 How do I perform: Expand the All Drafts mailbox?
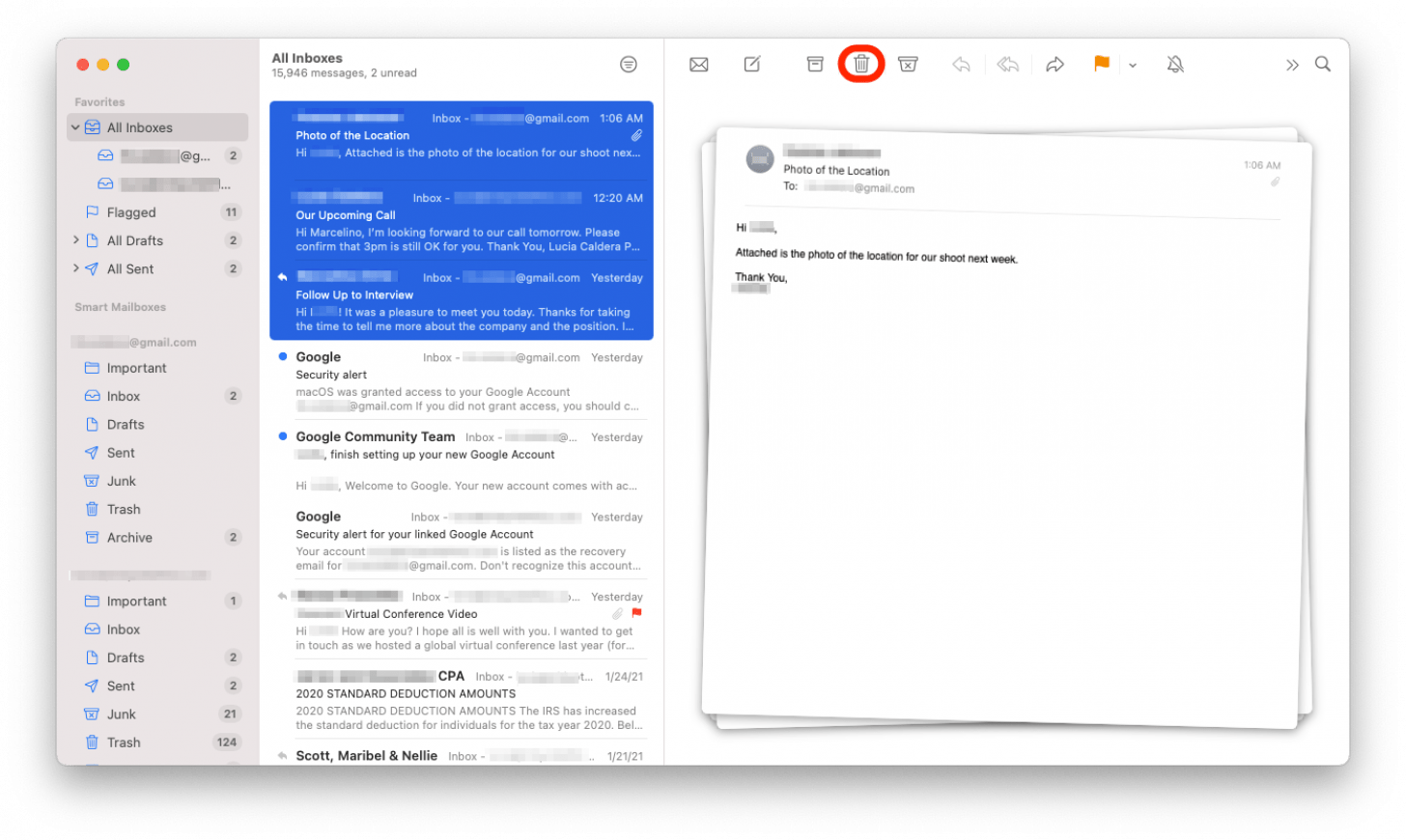coord(75,240)
